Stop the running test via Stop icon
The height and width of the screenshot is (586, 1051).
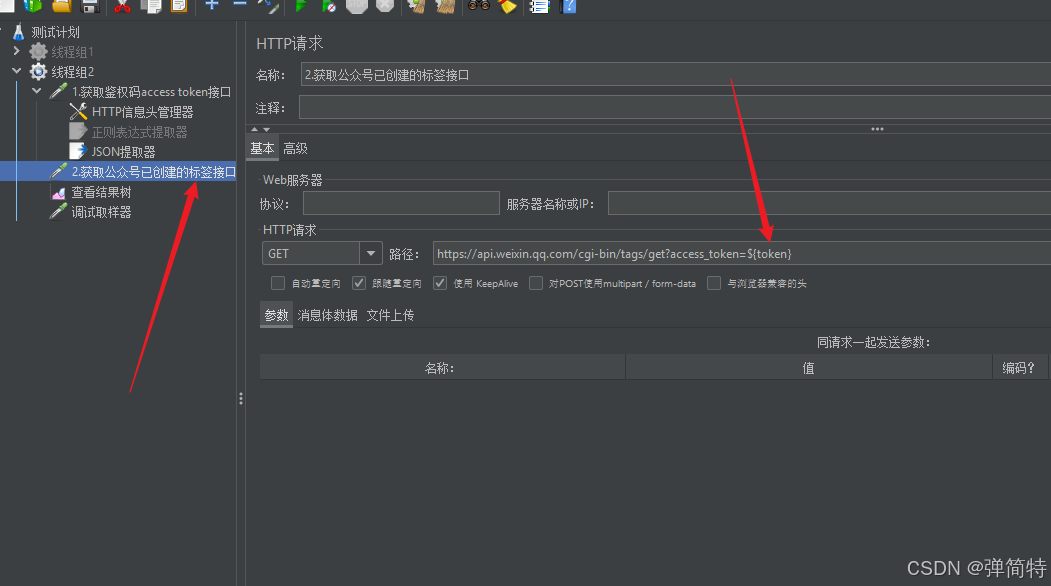(356, 8)
